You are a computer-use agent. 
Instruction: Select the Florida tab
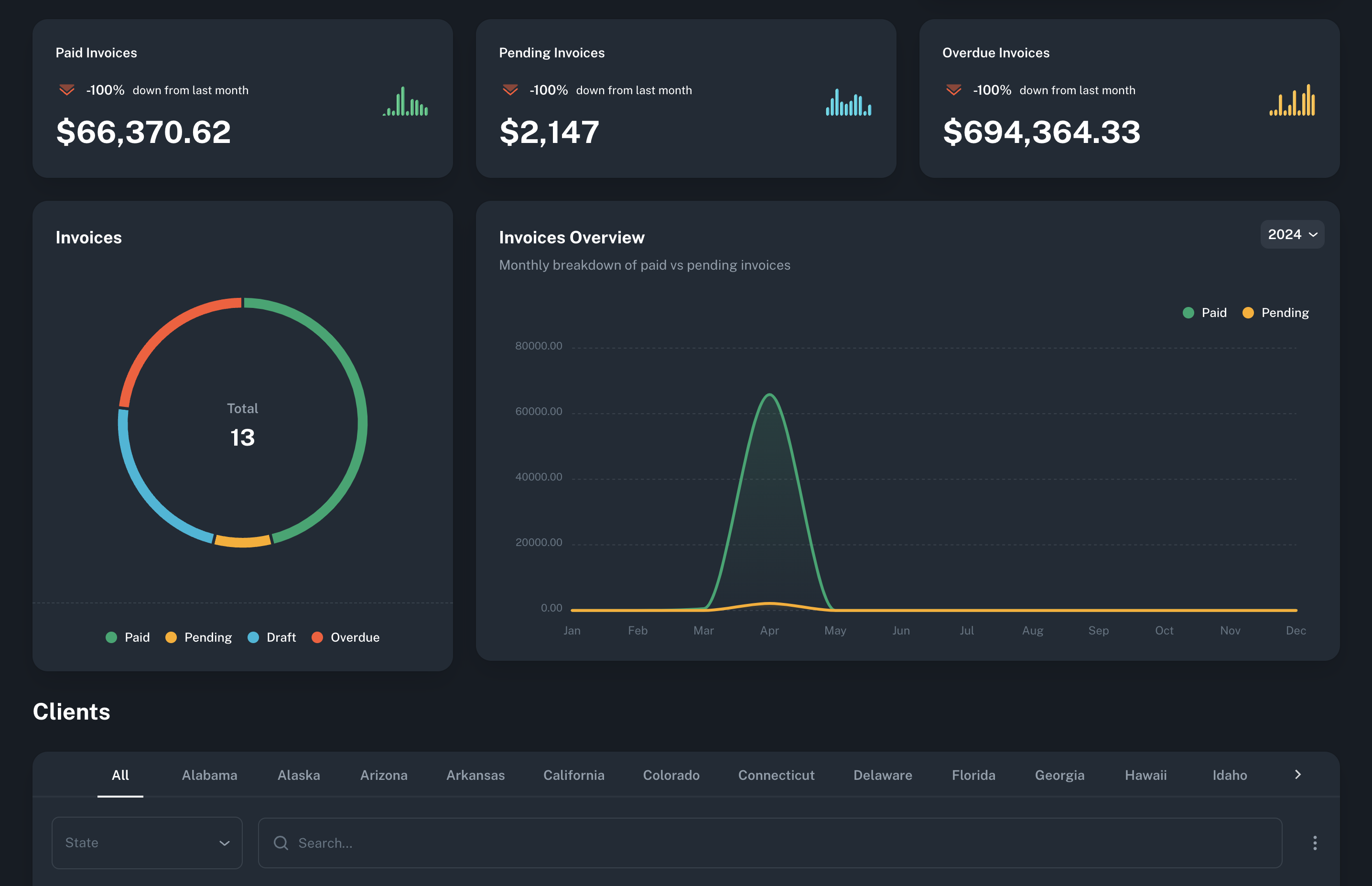(973, 775)
